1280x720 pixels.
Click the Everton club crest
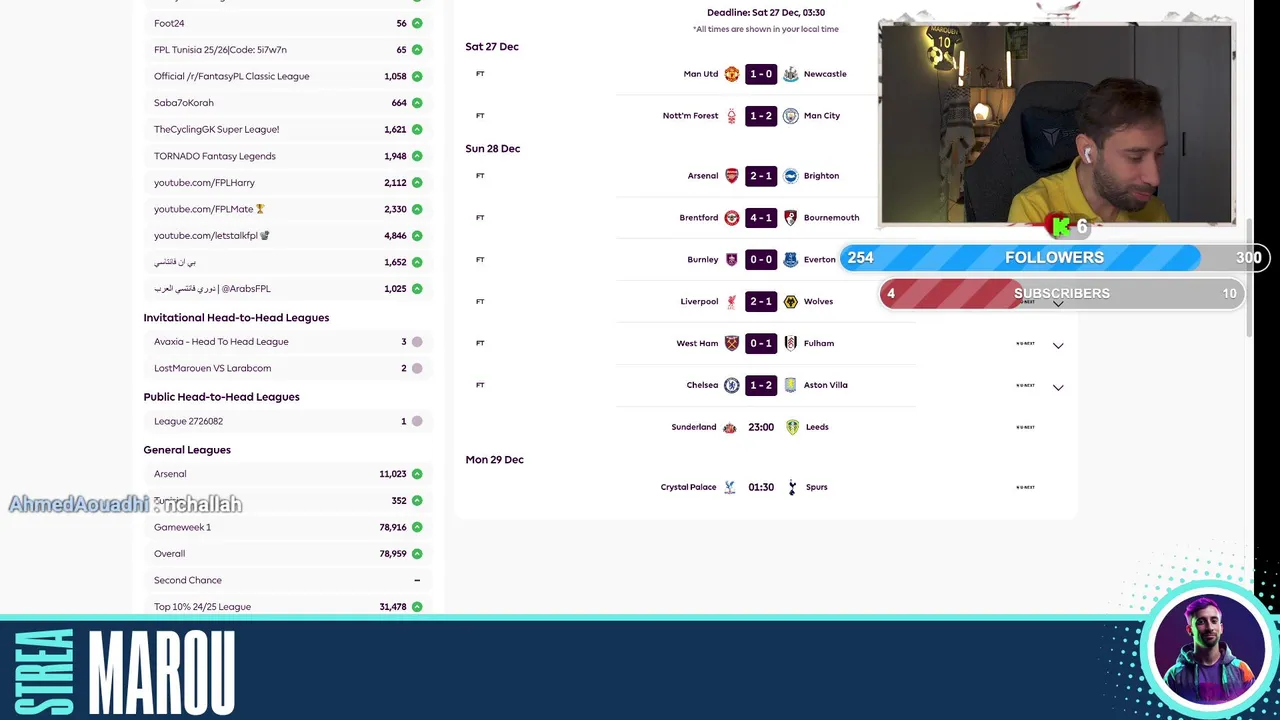(x=790, y=260)
